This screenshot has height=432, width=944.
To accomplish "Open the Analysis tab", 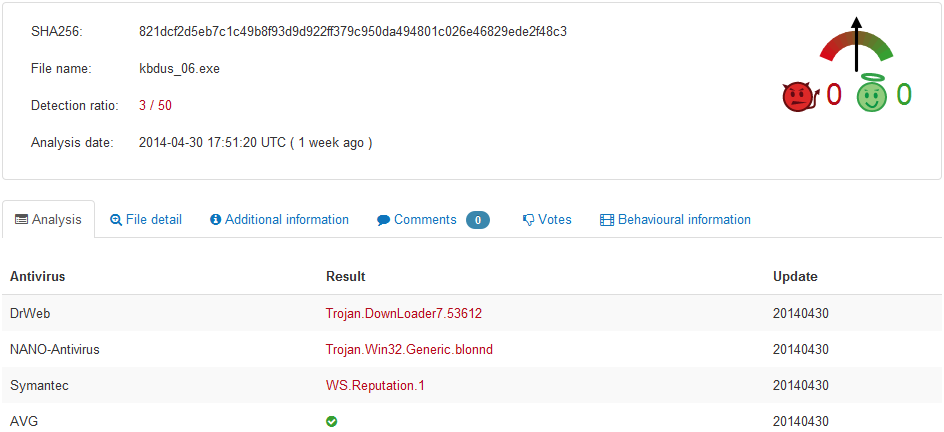I will (48, 220).
